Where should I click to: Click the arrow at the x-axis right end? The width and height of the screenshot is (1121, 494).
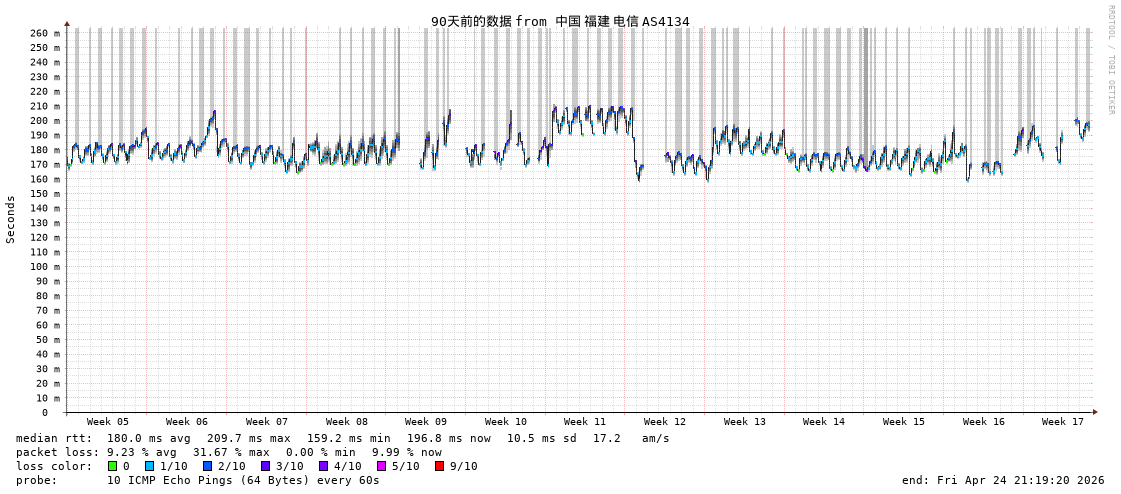1095,412
